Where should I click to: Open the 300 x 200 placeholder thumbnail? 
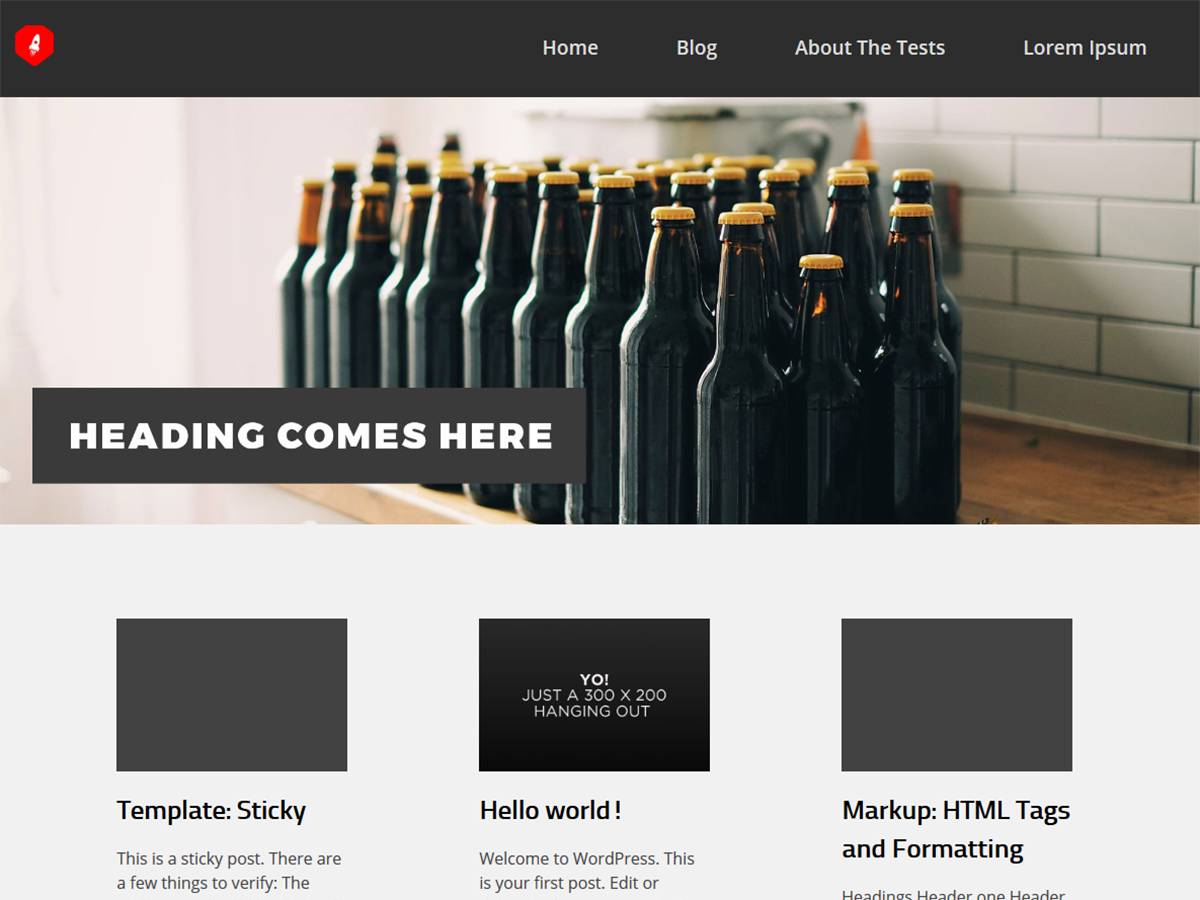click(x=594, y=695)
